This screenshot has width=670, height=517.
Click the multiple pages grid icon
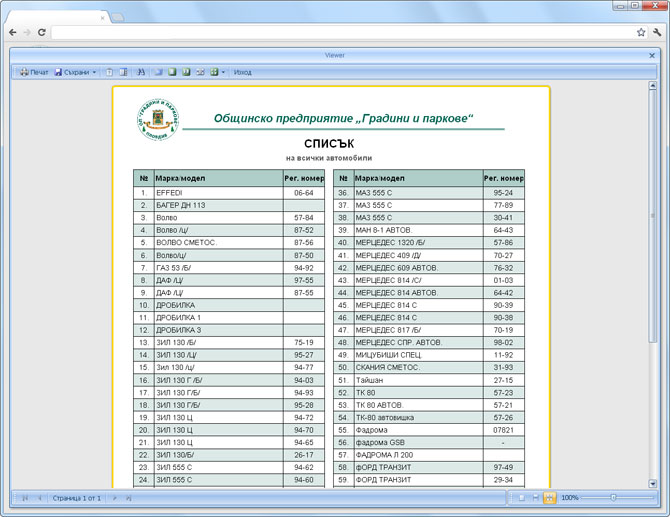(x=215, y=72)
